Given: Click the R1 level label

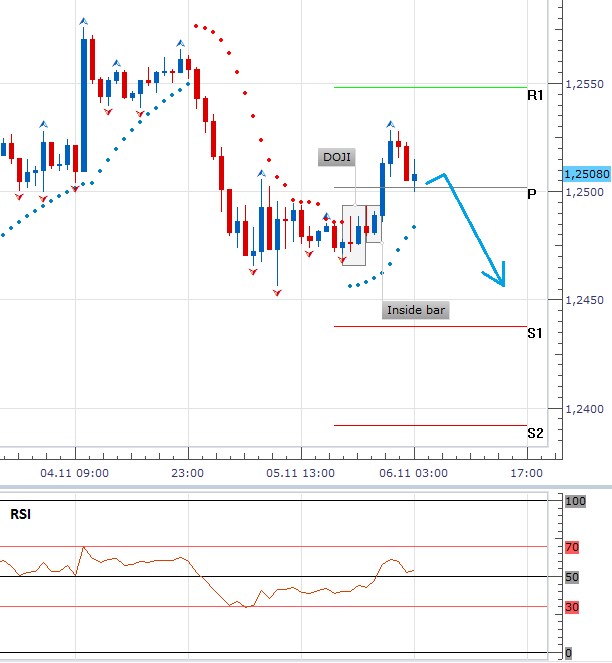Looking at the screenshot, I should pyautogui.click(x=535, y=96).
